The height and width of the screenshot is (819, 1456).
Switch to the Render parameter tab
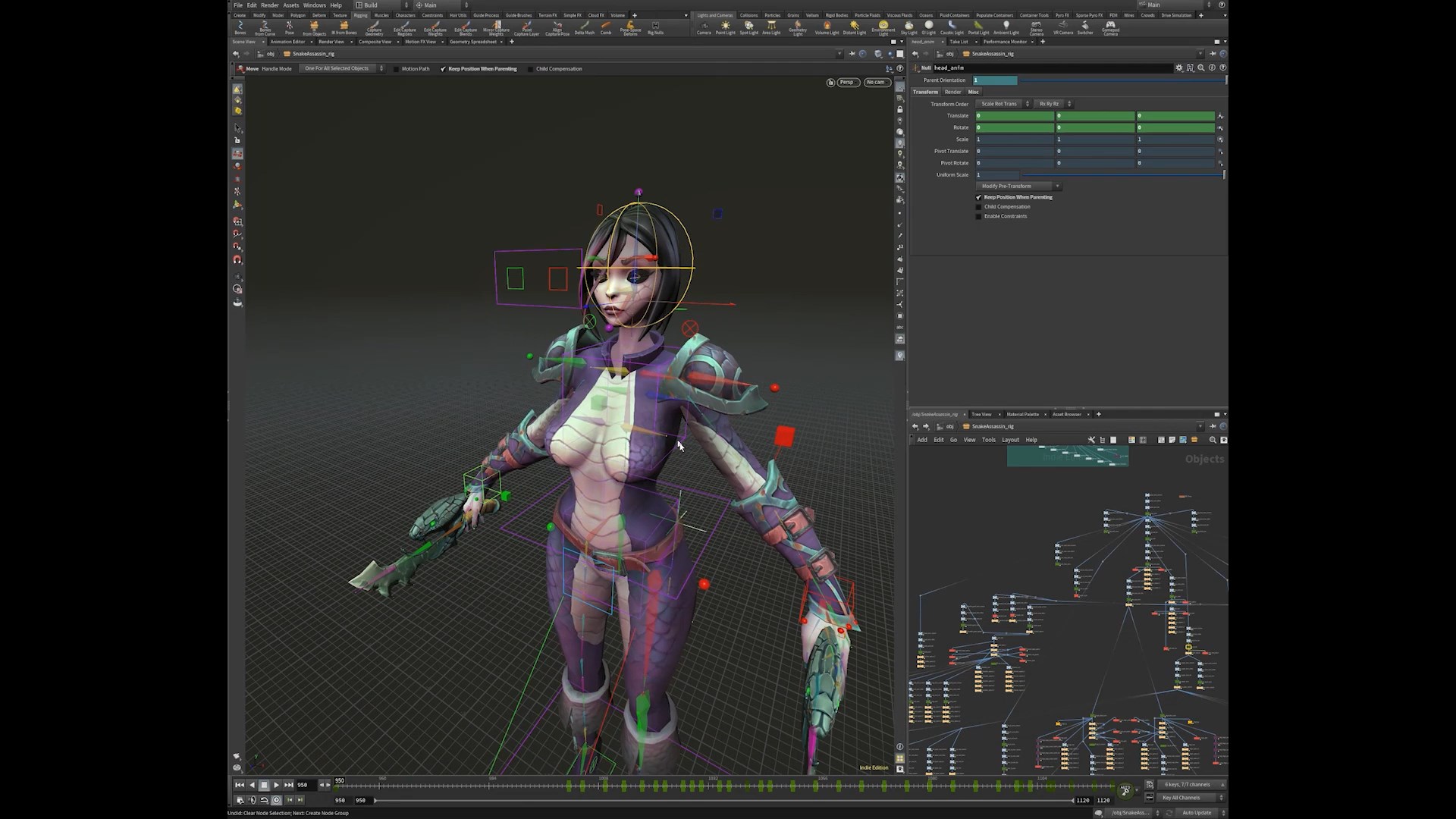click(x=952, y=92)
